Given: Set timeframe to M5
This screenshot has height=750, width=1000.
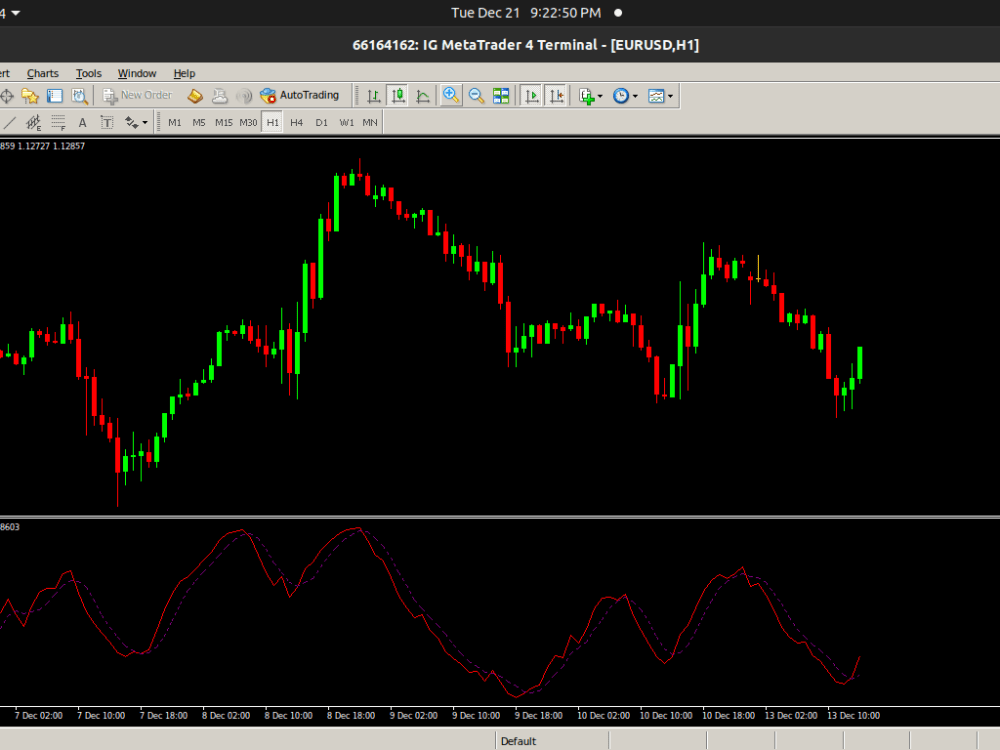Looking at the screenshot, I should coord(199,122).
